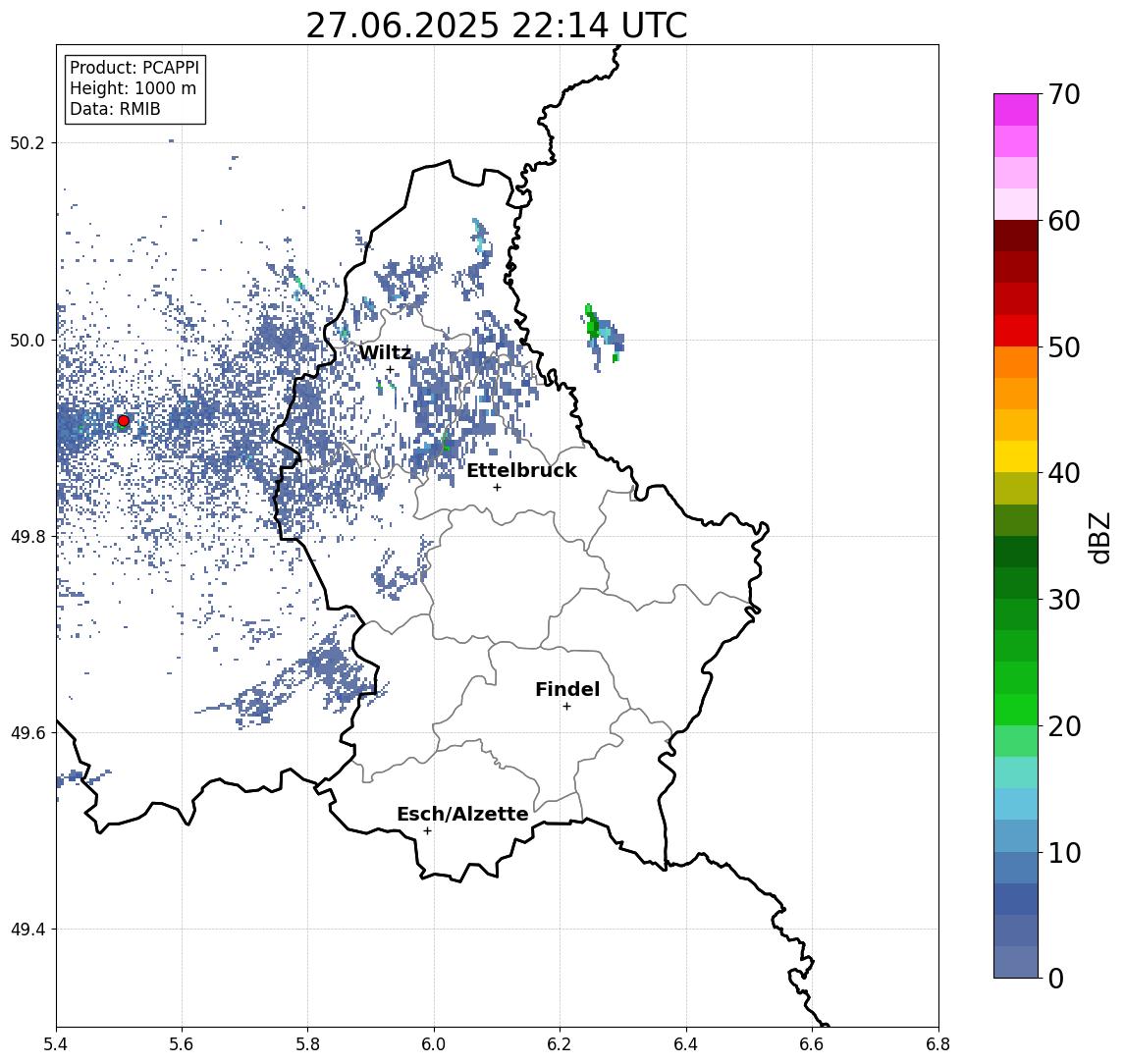Click the bright green swatch near 20 dBZ

pyautogui.click(x=1016, y=710)
